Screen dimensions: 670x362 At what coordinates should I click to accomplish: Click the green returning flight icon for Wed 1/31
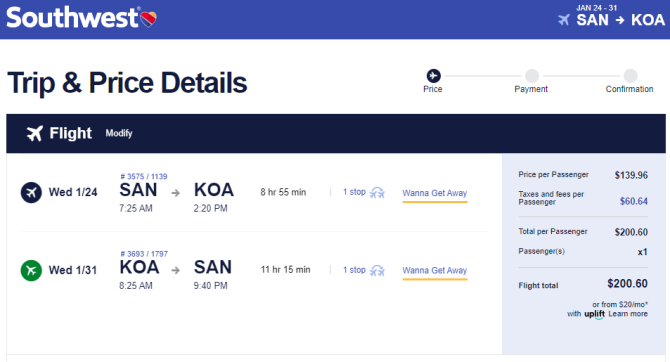click(x=31, y=270)
